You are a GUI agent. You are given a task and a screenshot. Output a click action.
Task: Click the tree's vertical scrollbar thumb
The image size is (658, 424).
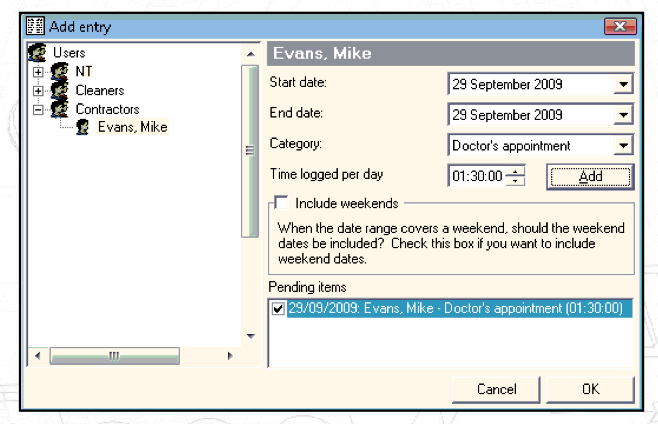pos(250,150)
